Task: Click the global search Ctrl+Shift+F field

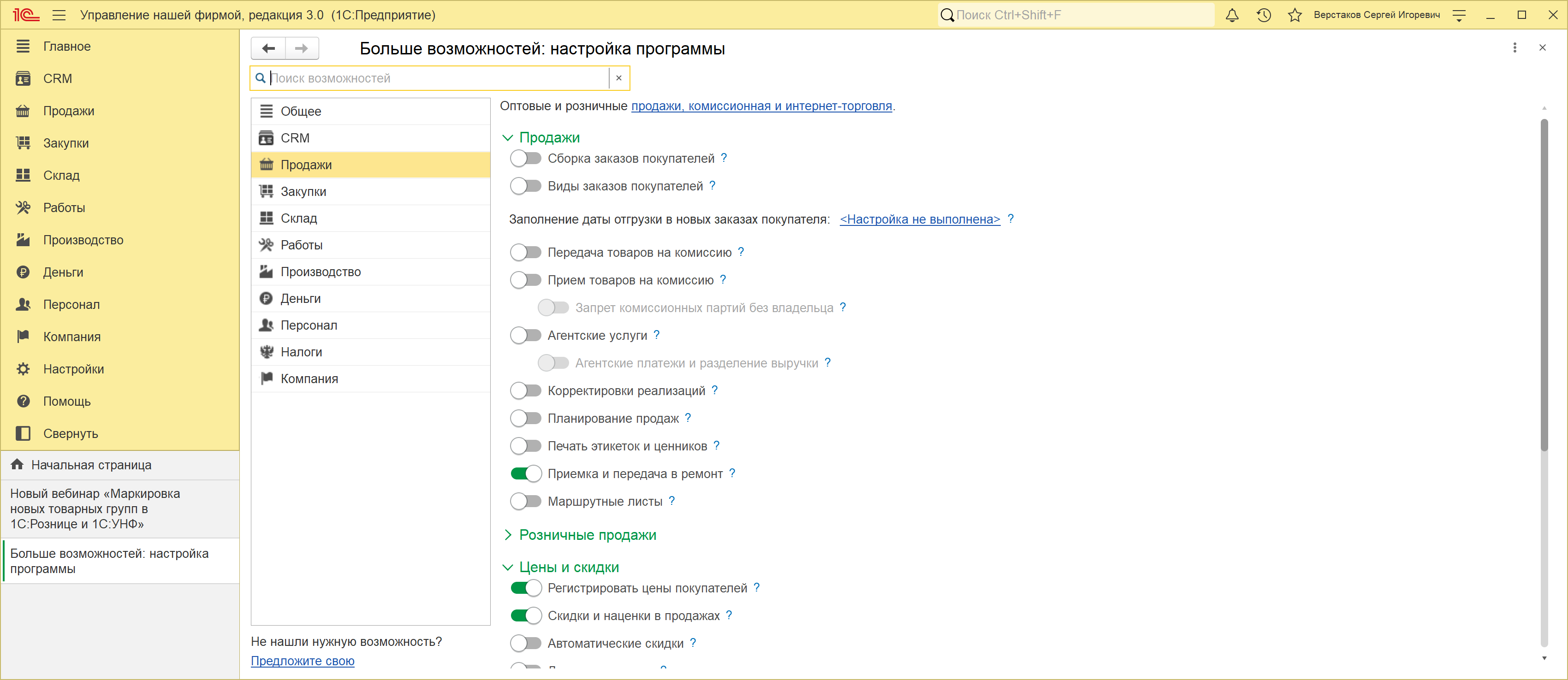Action: (x=1076, y=15)
